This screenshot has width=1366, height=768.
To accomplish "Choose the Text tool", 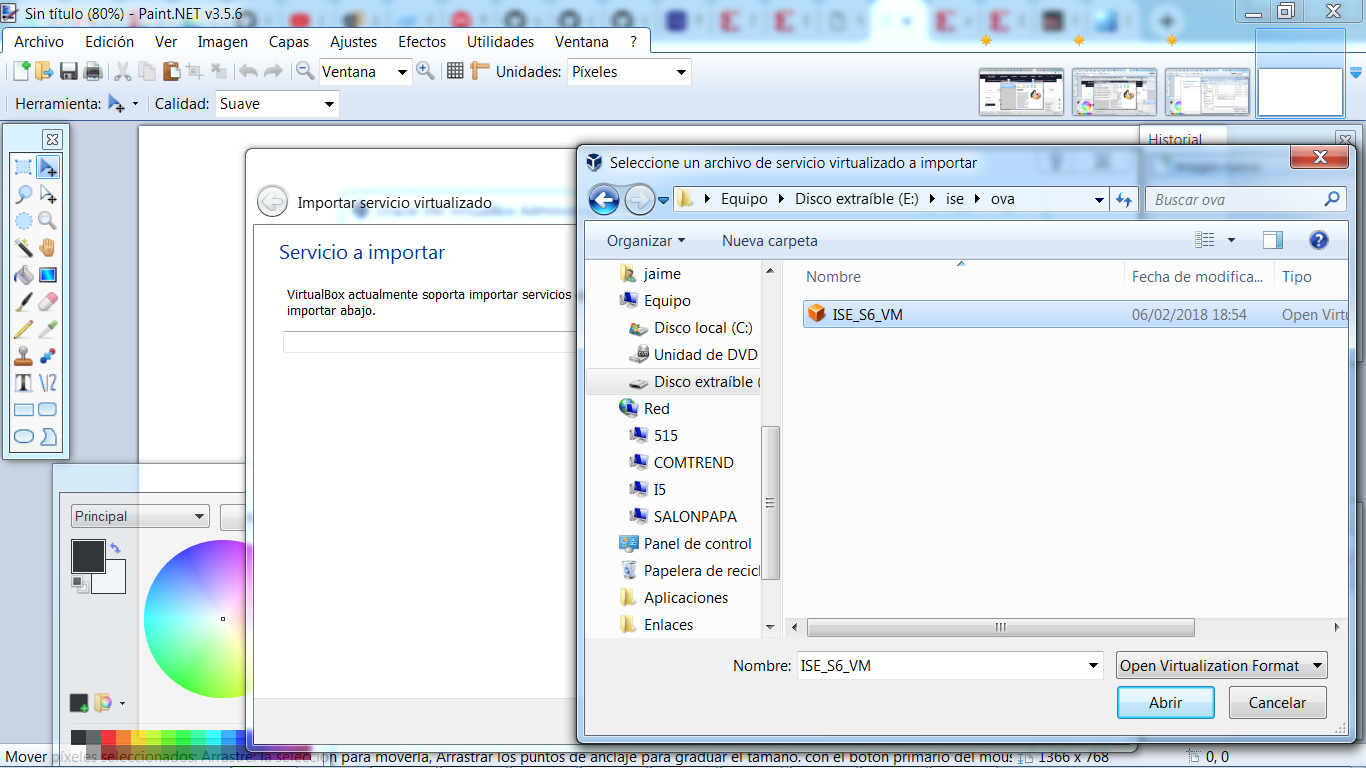I will pyautogui.click(x=23, y=383).
